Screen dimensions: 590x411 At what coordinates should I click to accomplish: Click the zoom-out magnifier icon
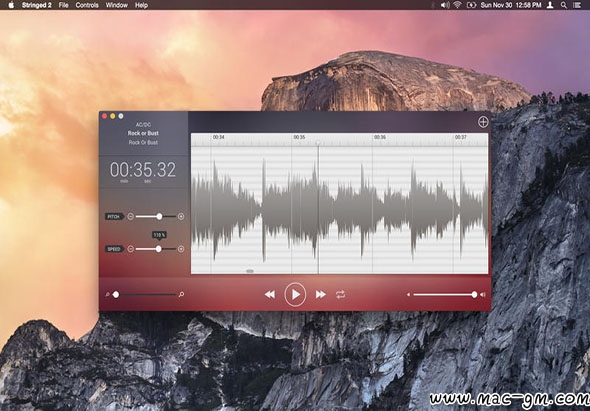(108, 295)
